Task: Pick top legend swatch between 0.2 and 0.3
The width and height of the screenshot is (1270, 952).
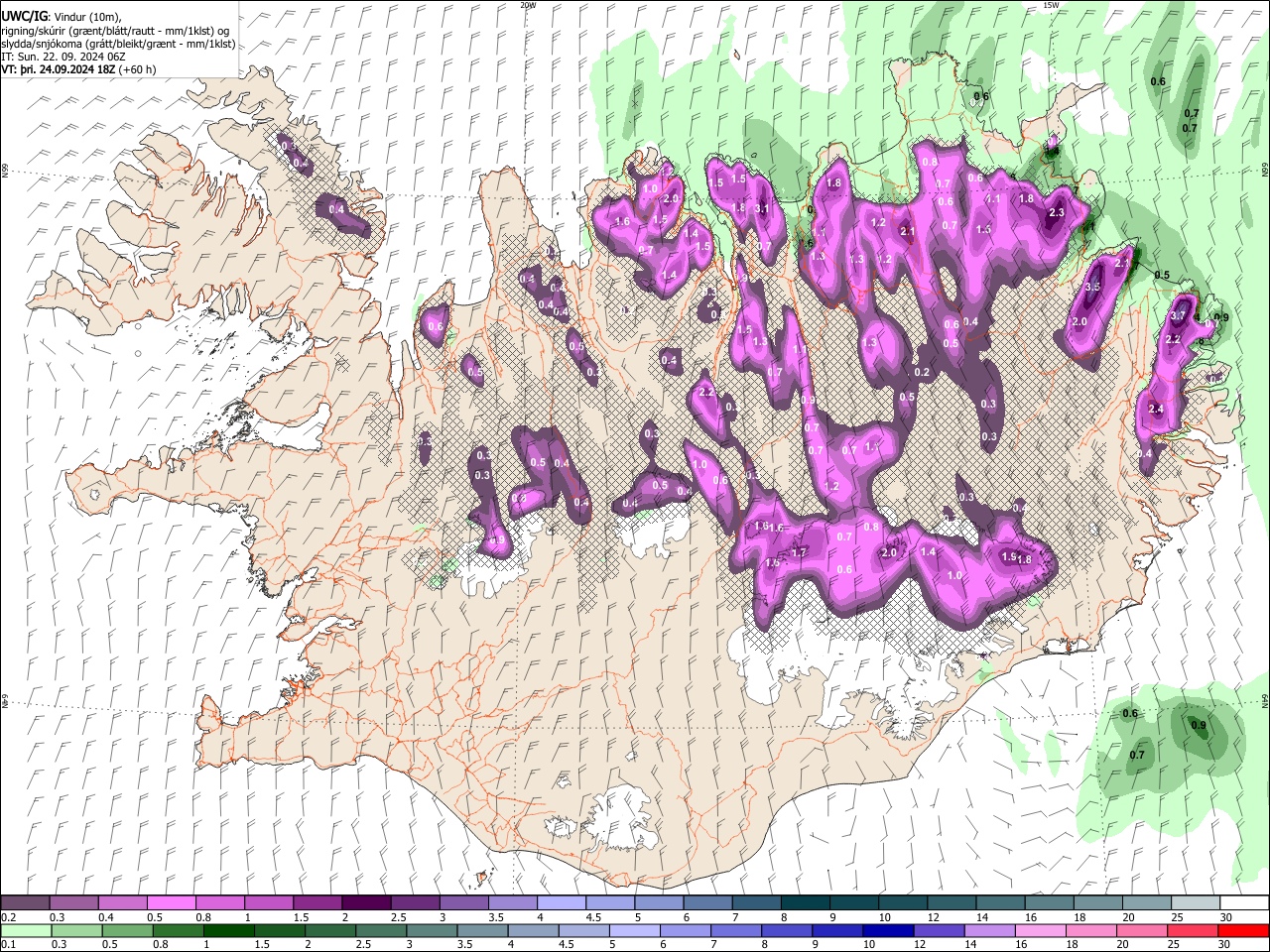Action: [x=25, y=903]
